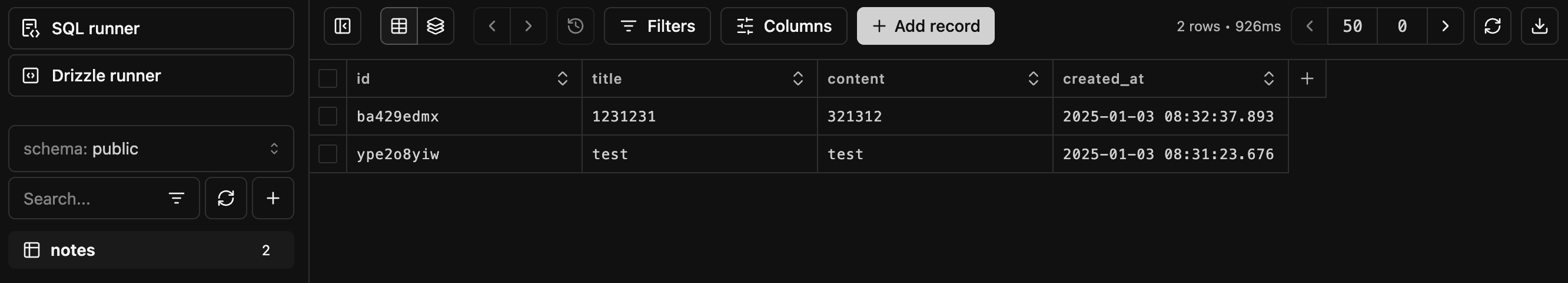Viewport: 1568px width, 283px height.
Task: Open the schema: public dropdown
Action: tap(151, 149)
